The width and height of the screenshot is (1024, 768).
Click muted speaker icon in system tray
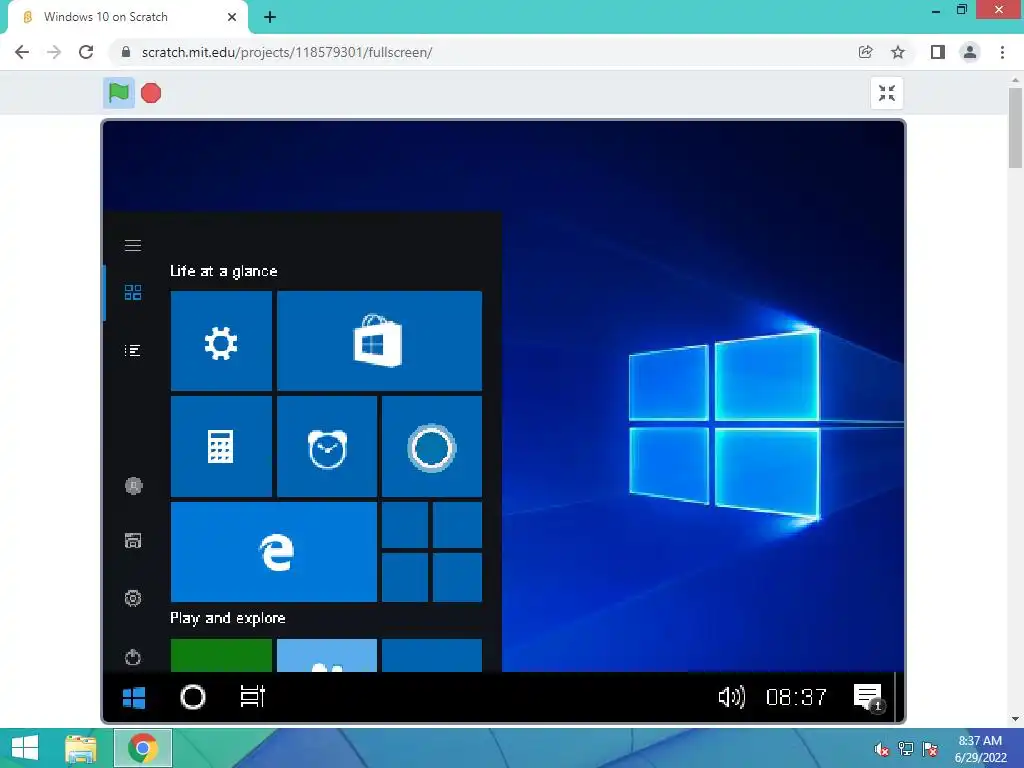882,749
